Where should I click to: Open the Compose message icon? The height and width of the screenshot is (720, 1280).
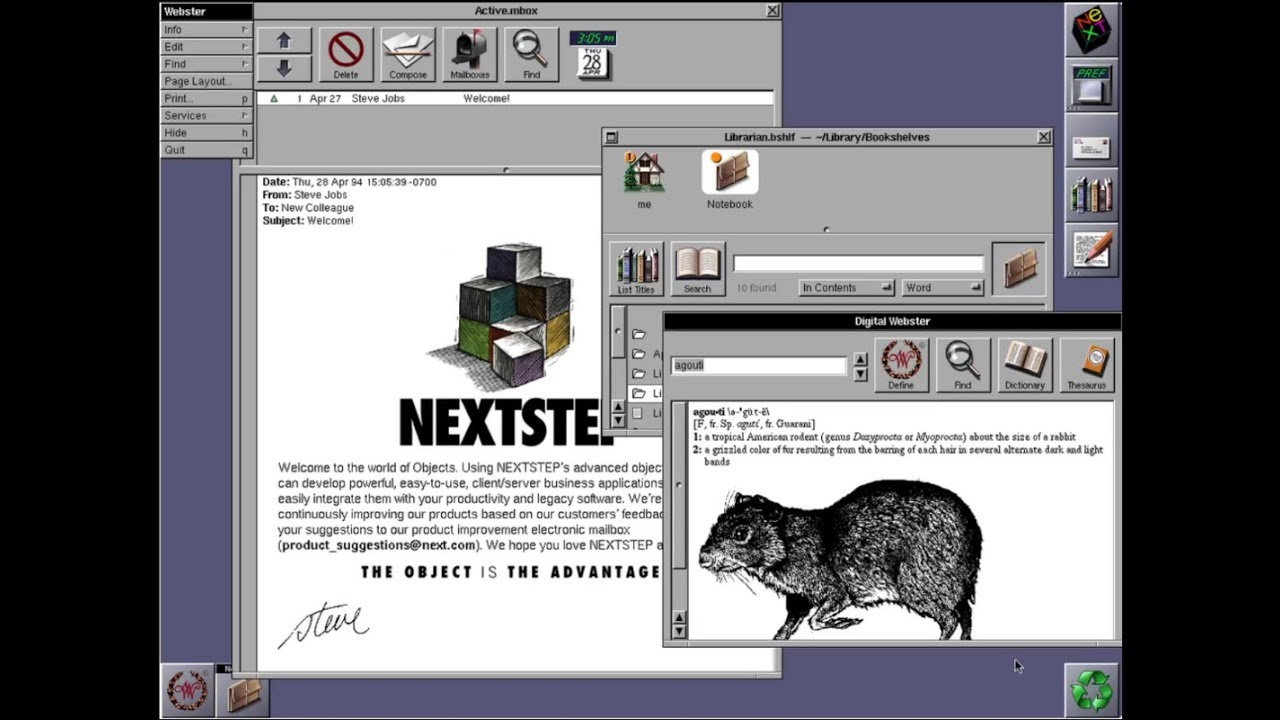408,54
